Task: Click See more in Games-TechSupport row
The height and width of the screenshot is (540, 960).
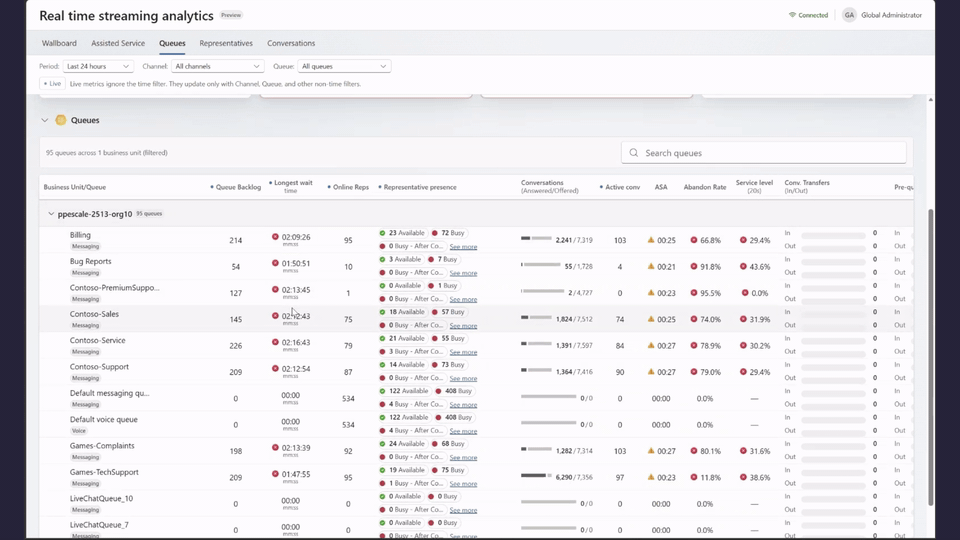Action: (463, 484)
